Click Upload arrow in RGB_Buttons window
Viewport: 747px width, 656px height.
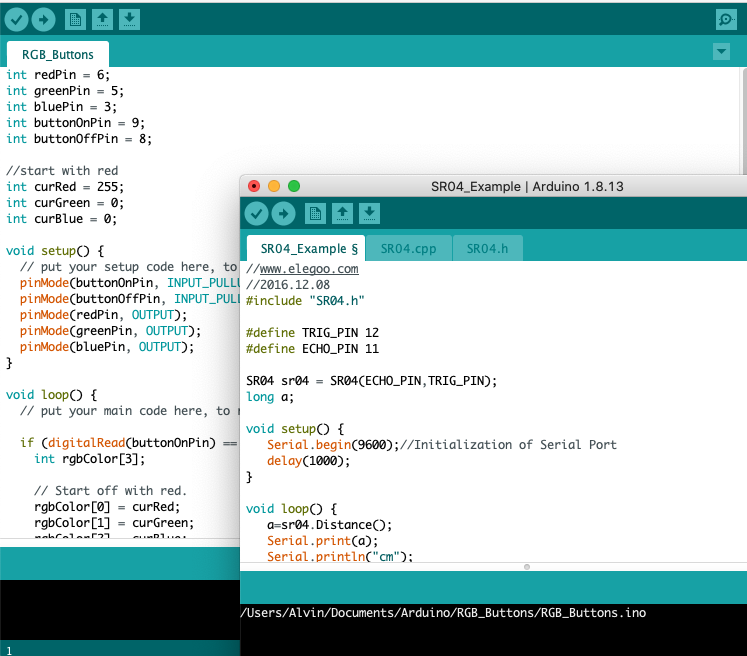pyautogui.click(x=43, y=20)
